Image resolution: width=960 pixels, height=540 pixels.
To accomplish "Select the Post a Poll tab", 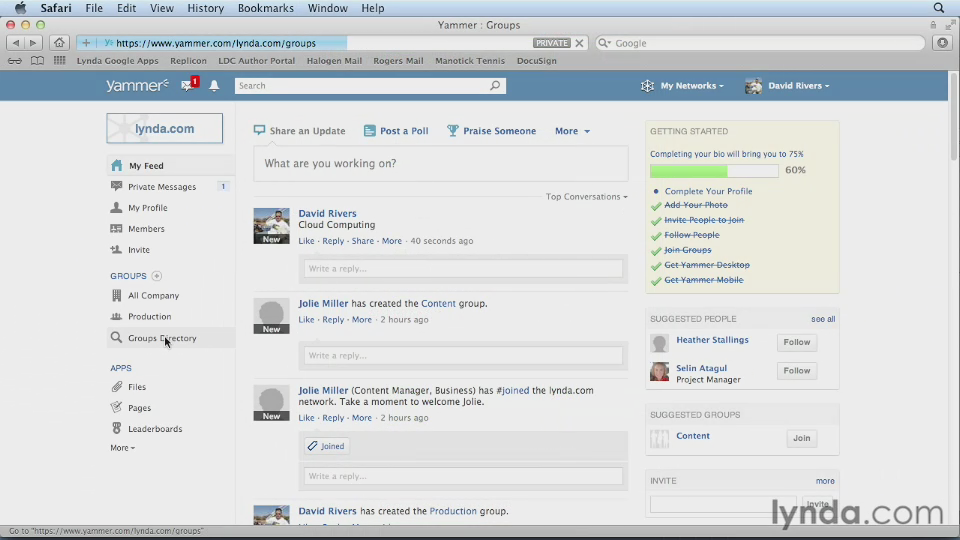I will point(396,131).
